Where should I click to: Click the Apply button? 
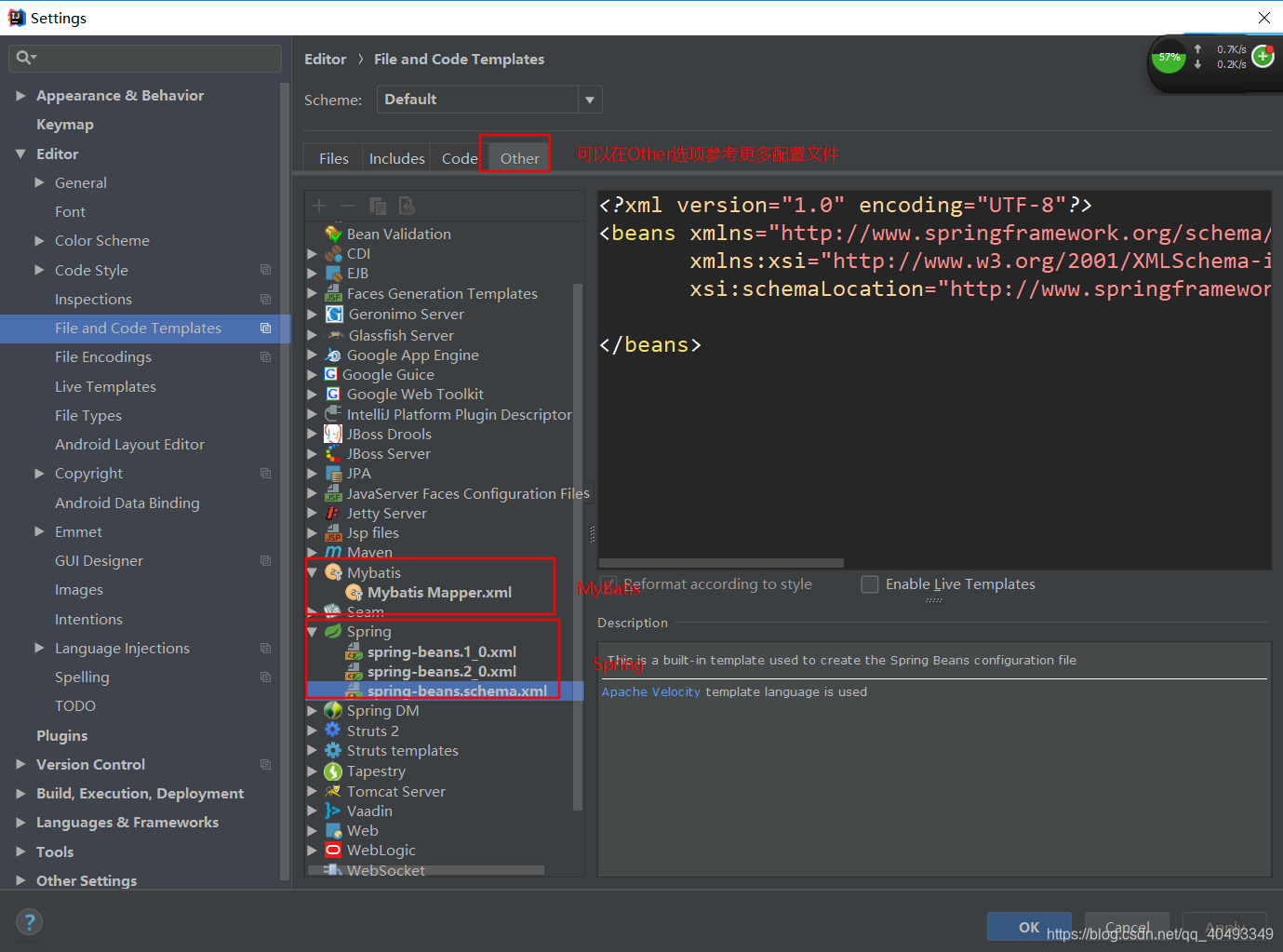[x=1223, y=927]
